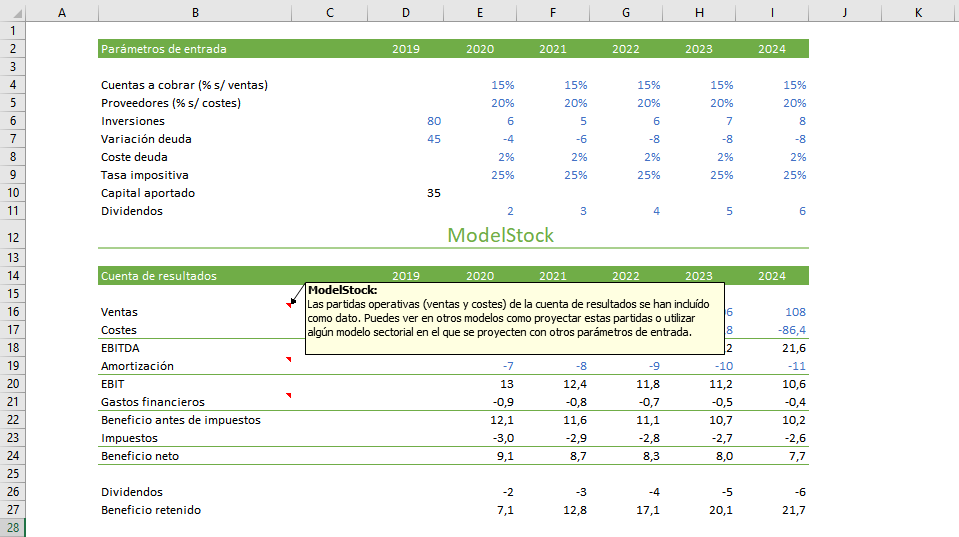
Task: Click the red comment indicator on Gastos financieros row
Action: [288, 396]
